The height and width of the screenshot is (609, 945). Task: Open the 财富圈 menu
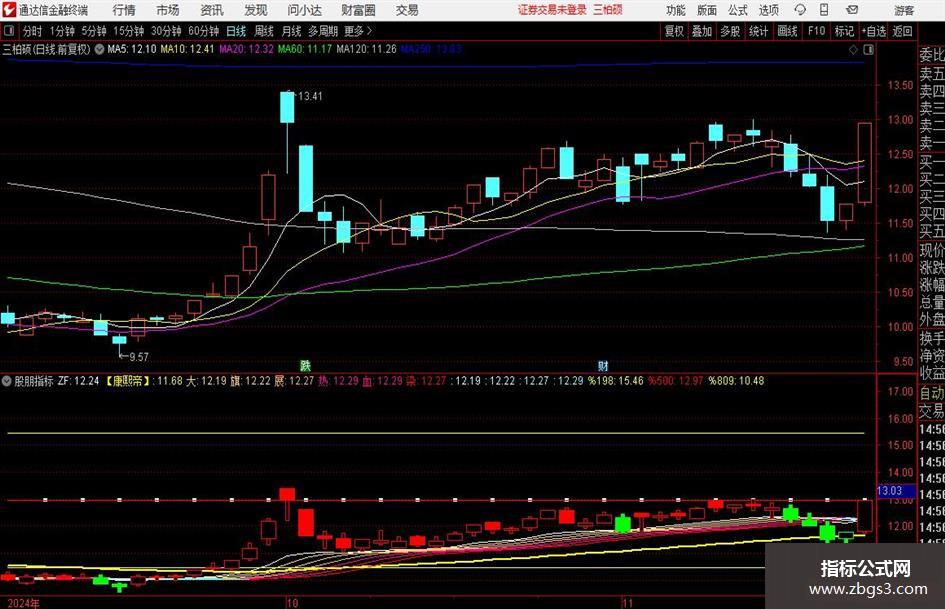coord(358,10)
